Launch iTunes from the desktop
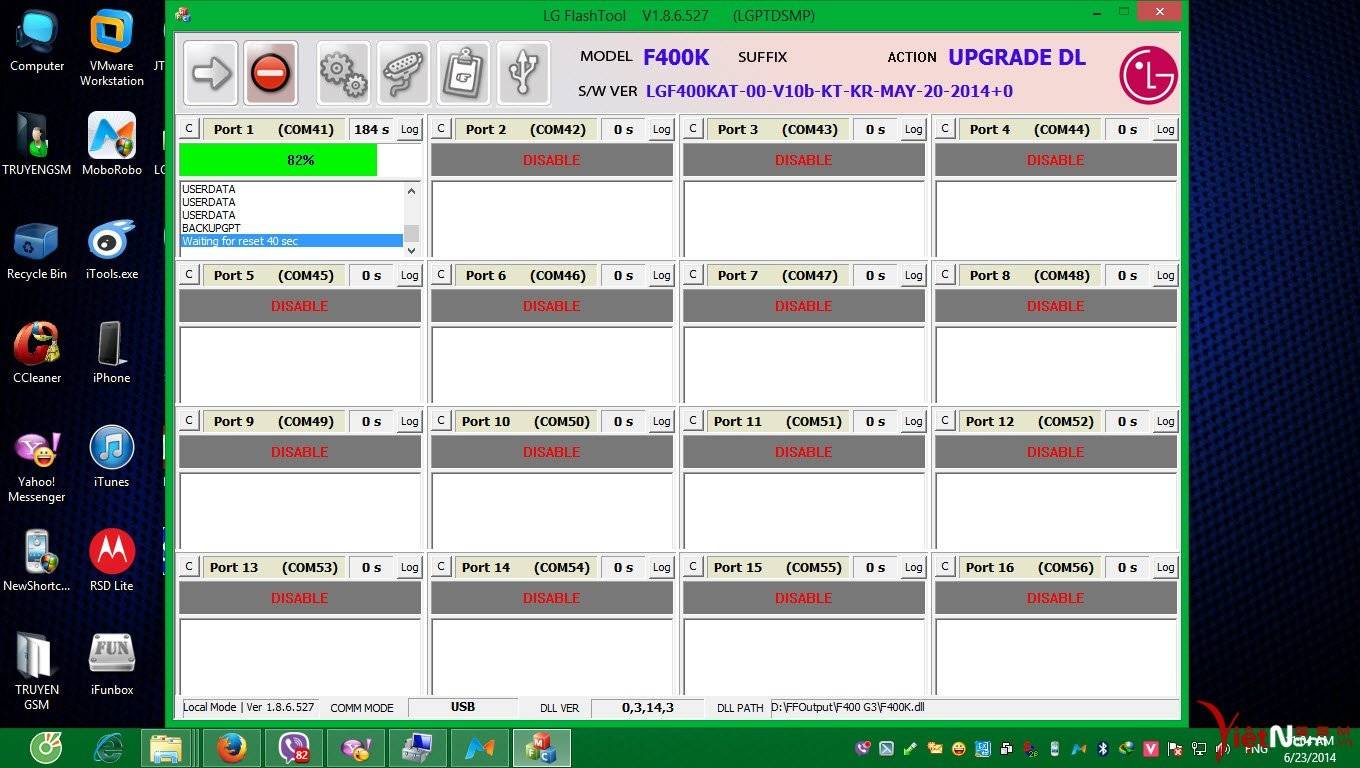 112,457
